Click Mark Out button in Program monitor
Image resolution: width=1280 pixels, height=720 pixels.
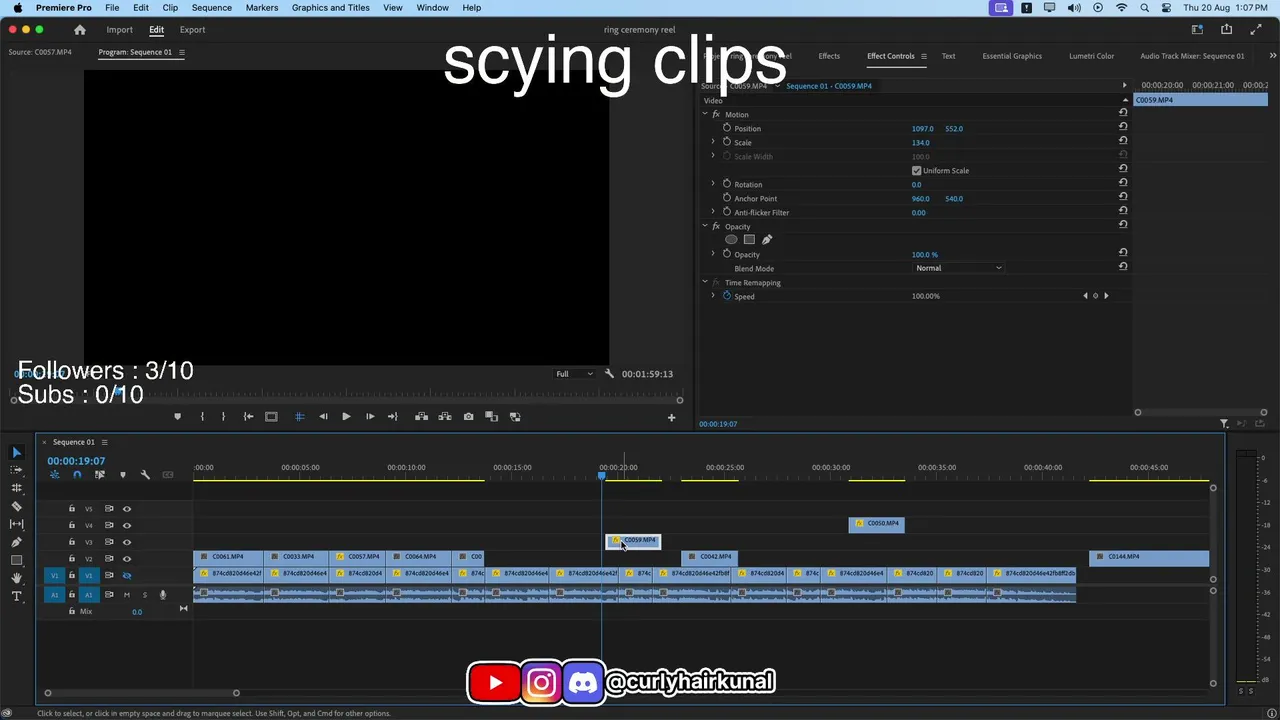223,417
